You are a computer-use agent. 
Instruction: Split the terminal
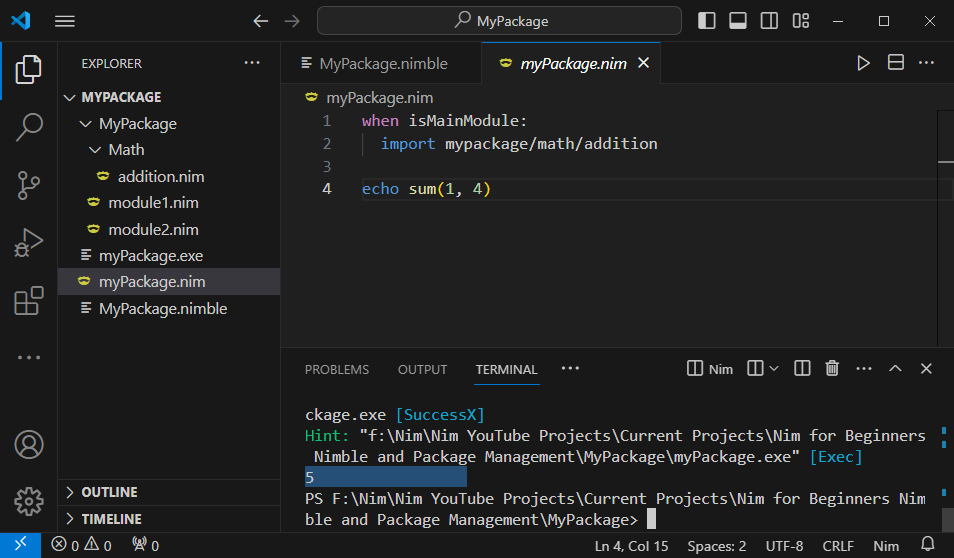802,369
